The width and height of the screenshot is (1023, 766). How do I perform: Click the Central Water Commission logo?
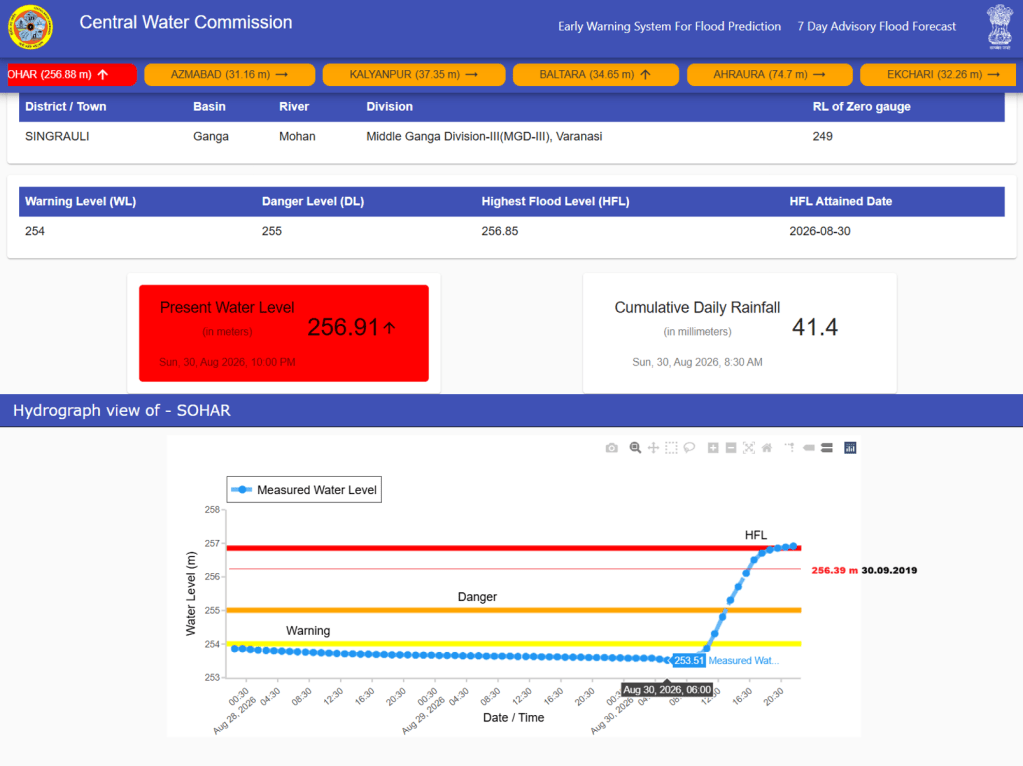(x=30, y=27)
